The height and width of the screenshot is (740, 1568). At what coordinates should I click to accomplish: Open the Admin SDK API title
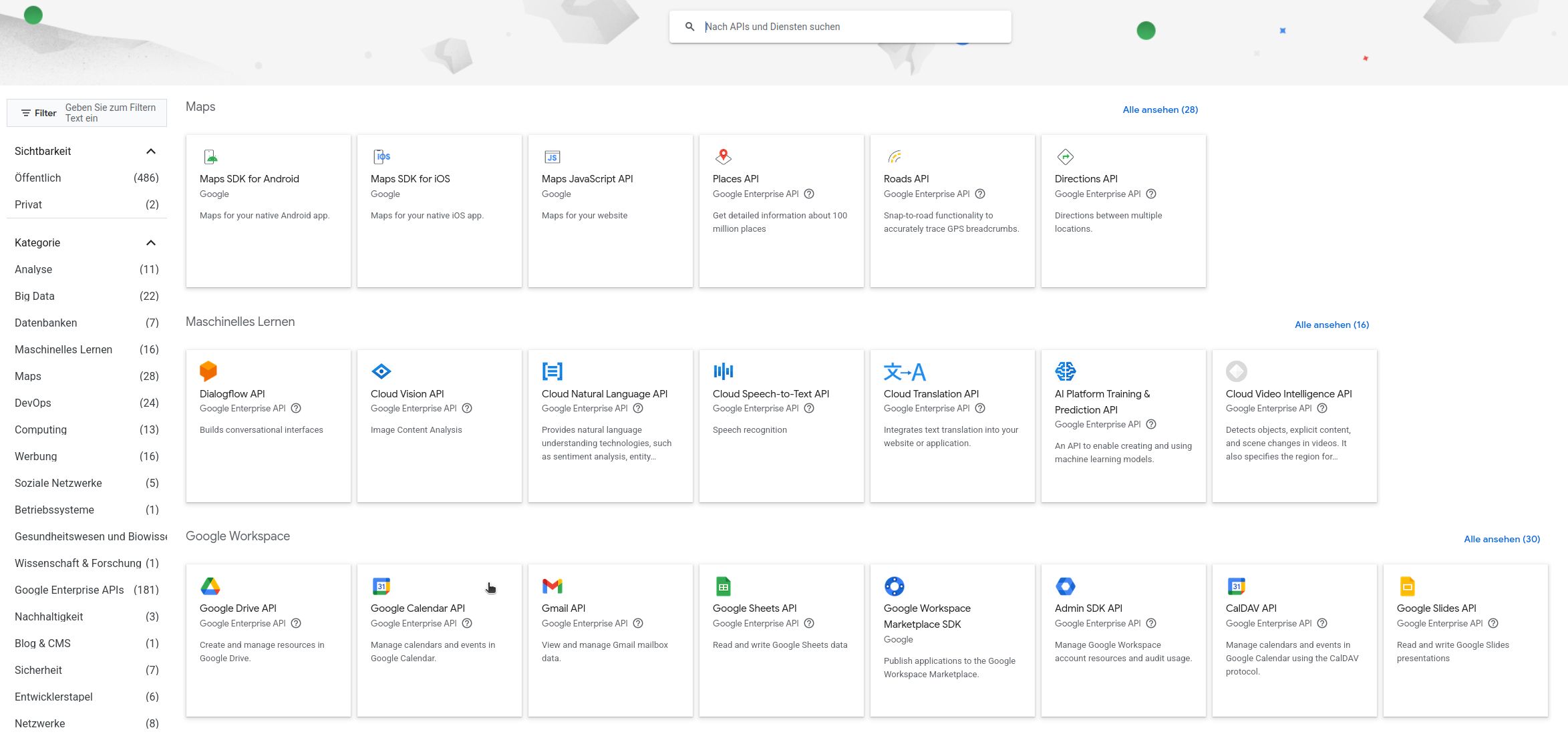click(x=1088, y=608)
